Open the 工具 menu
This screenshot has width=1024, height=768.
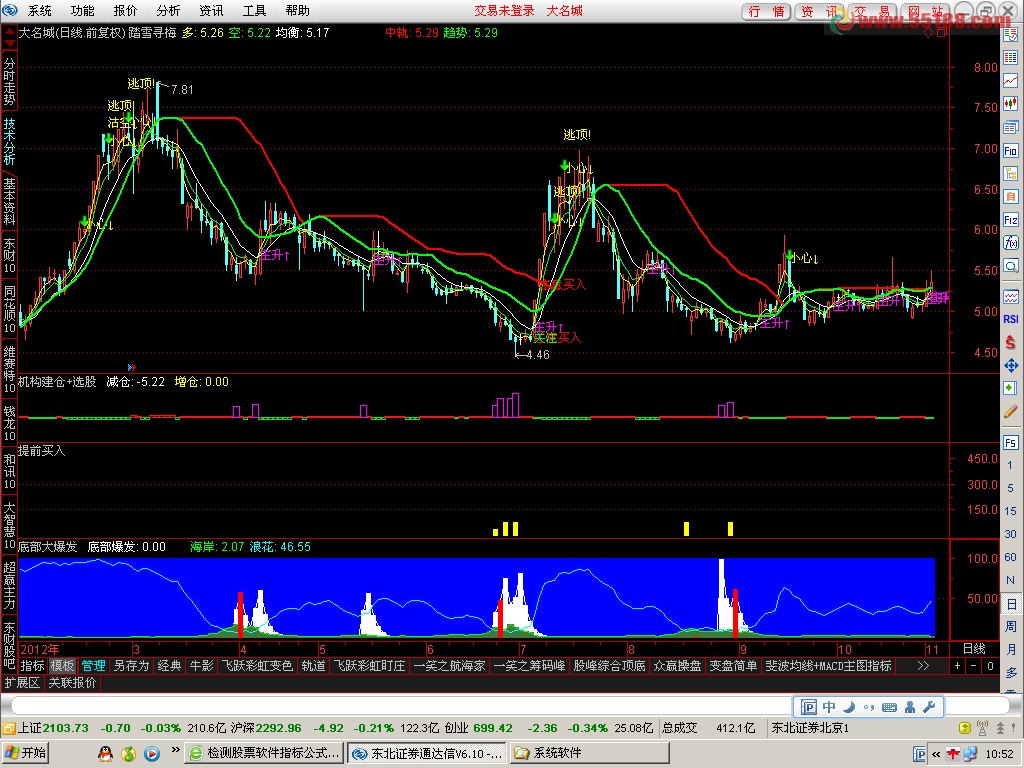tap(255, 10)
